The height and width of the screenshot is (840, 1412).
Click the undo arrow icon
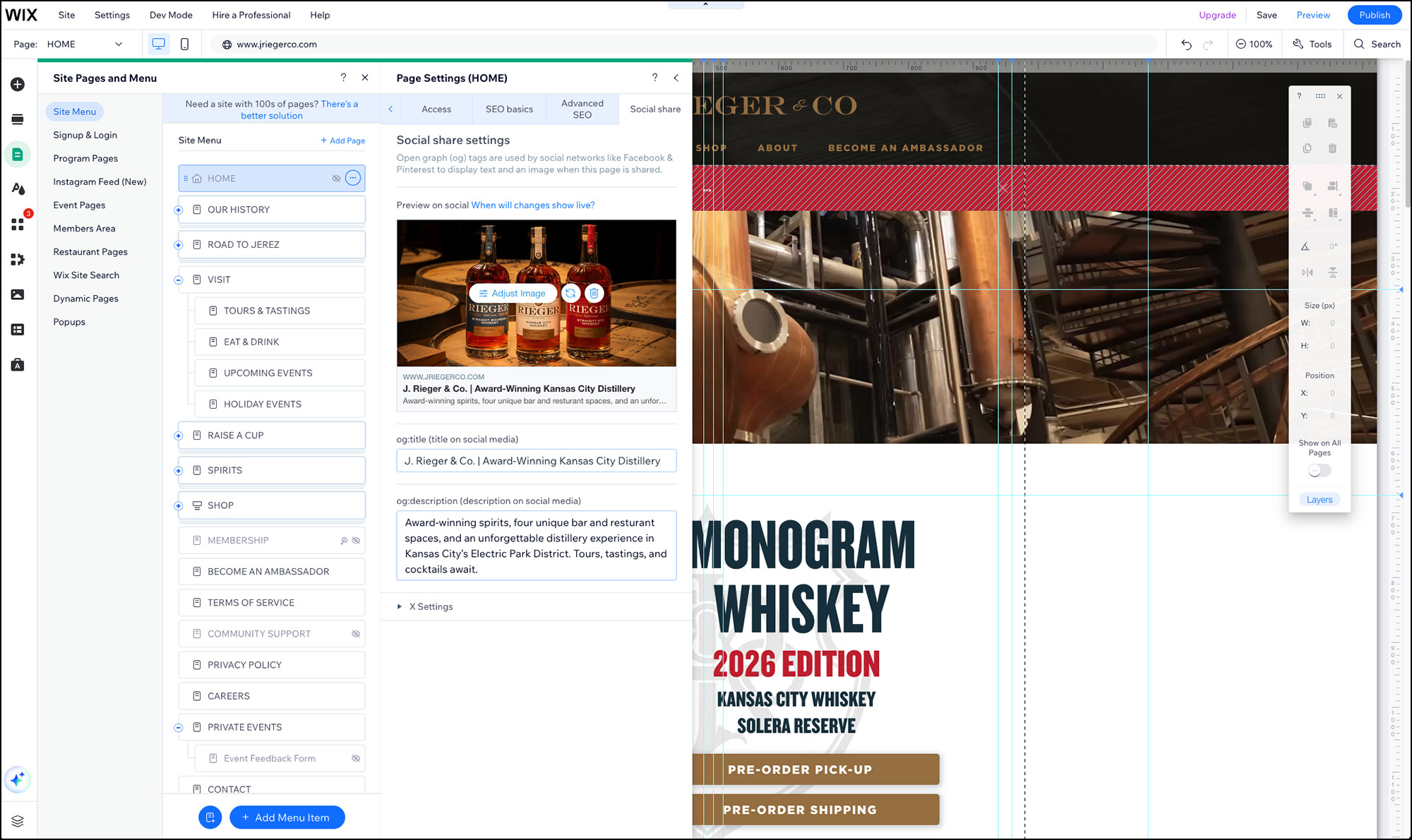coord(1186,44)
